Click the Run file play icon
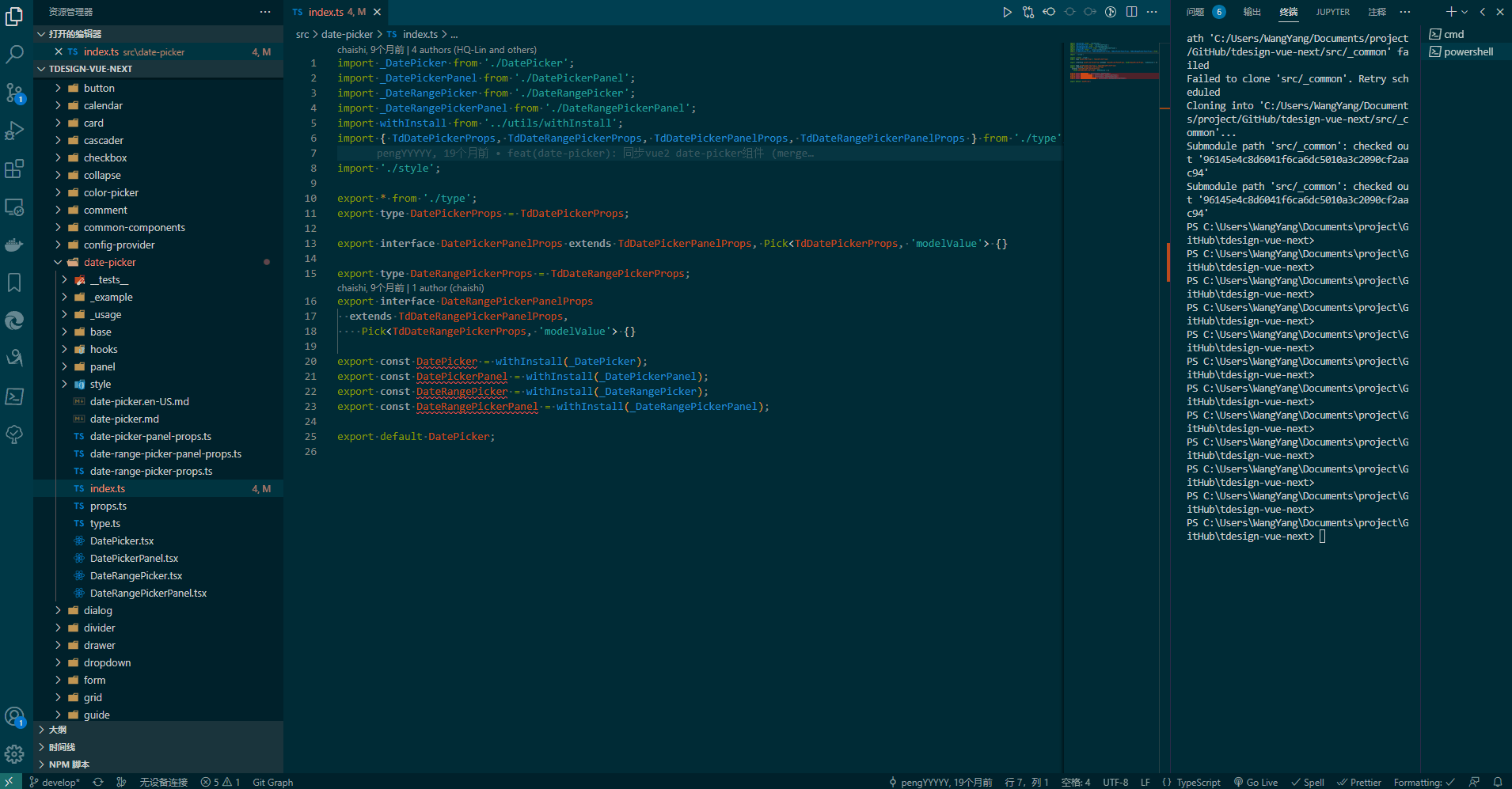This screenshot has height=789, width=1512. click(1007, 12)
